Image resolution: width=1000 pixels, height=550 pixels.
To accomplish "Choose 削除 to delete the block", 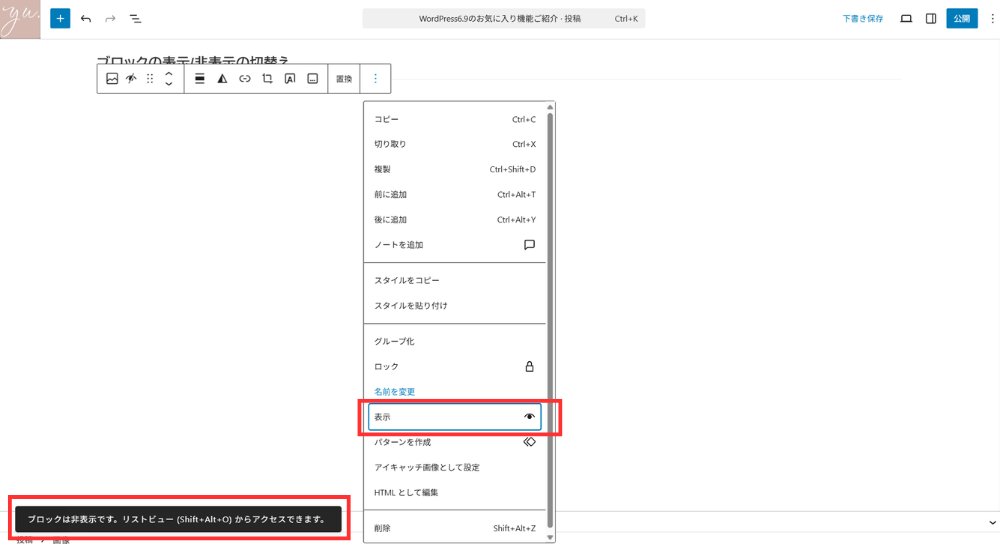I will pos(455,528).
